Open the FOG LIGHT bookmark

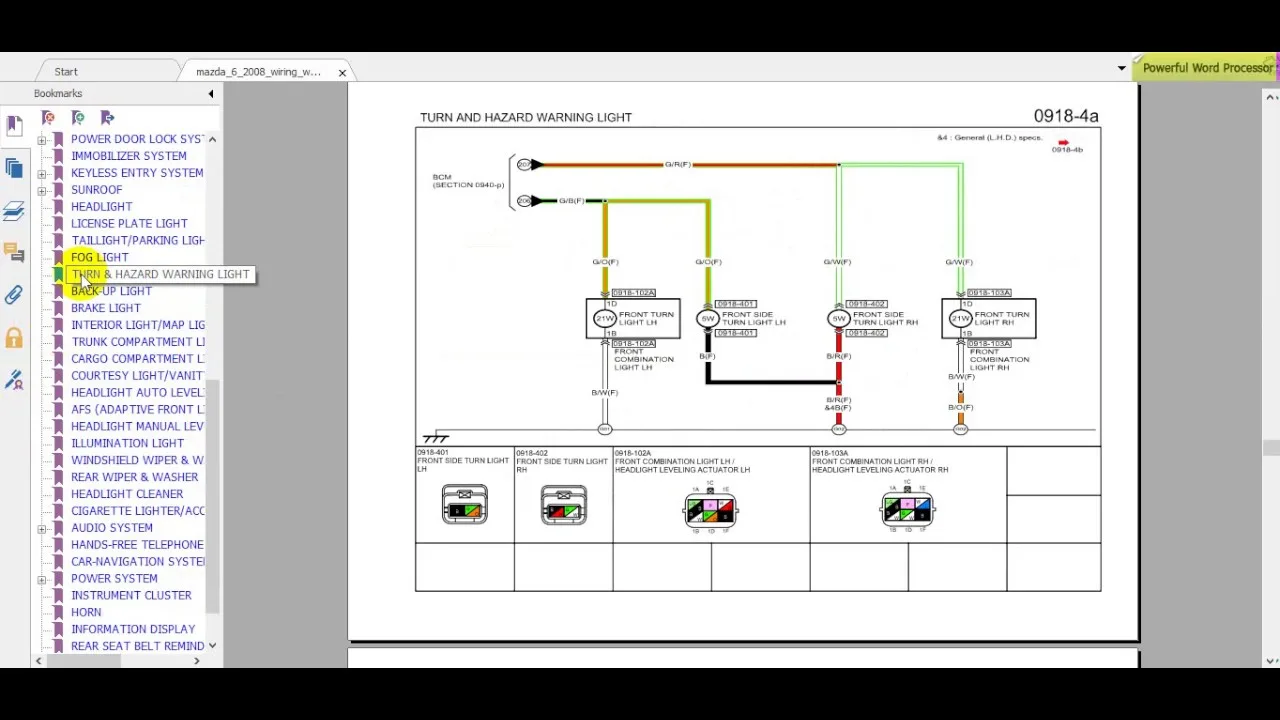point(99,258)
